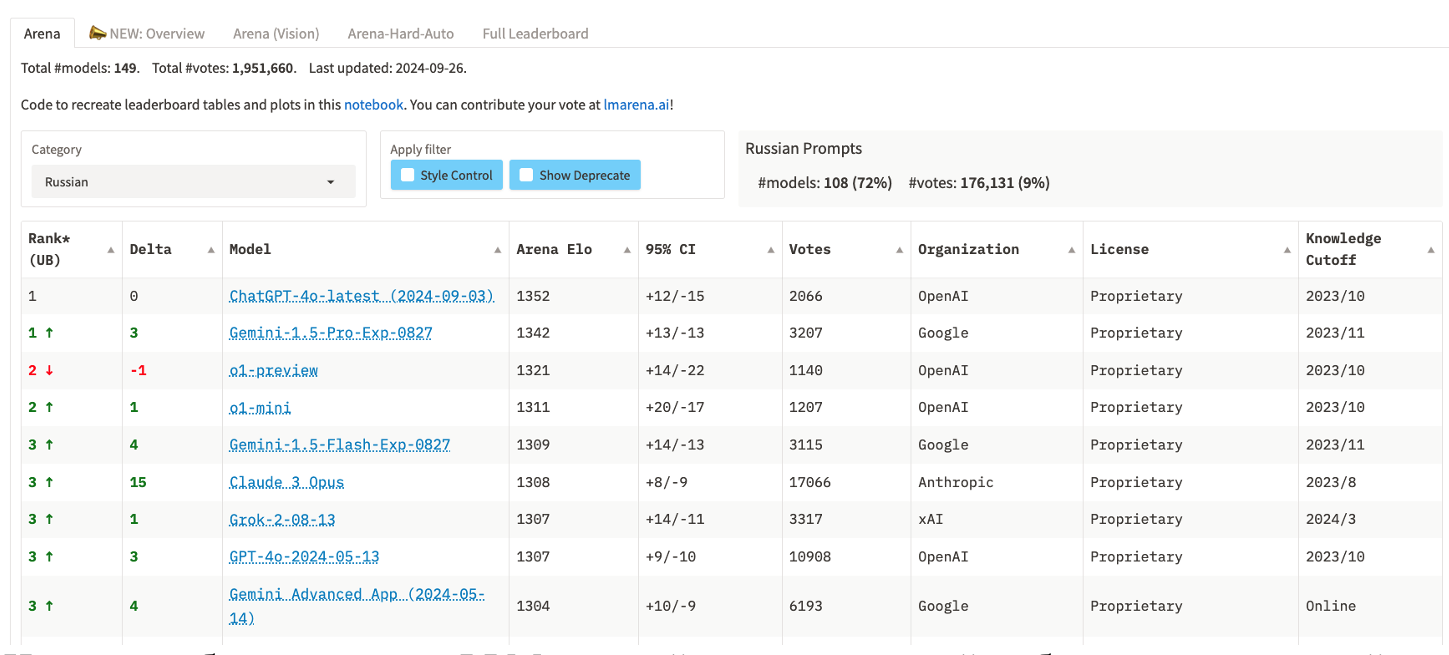Viewport: 1449px width, 655px height.
Task: Sort by the Votes column arrows
Action: tap(899, 250)
